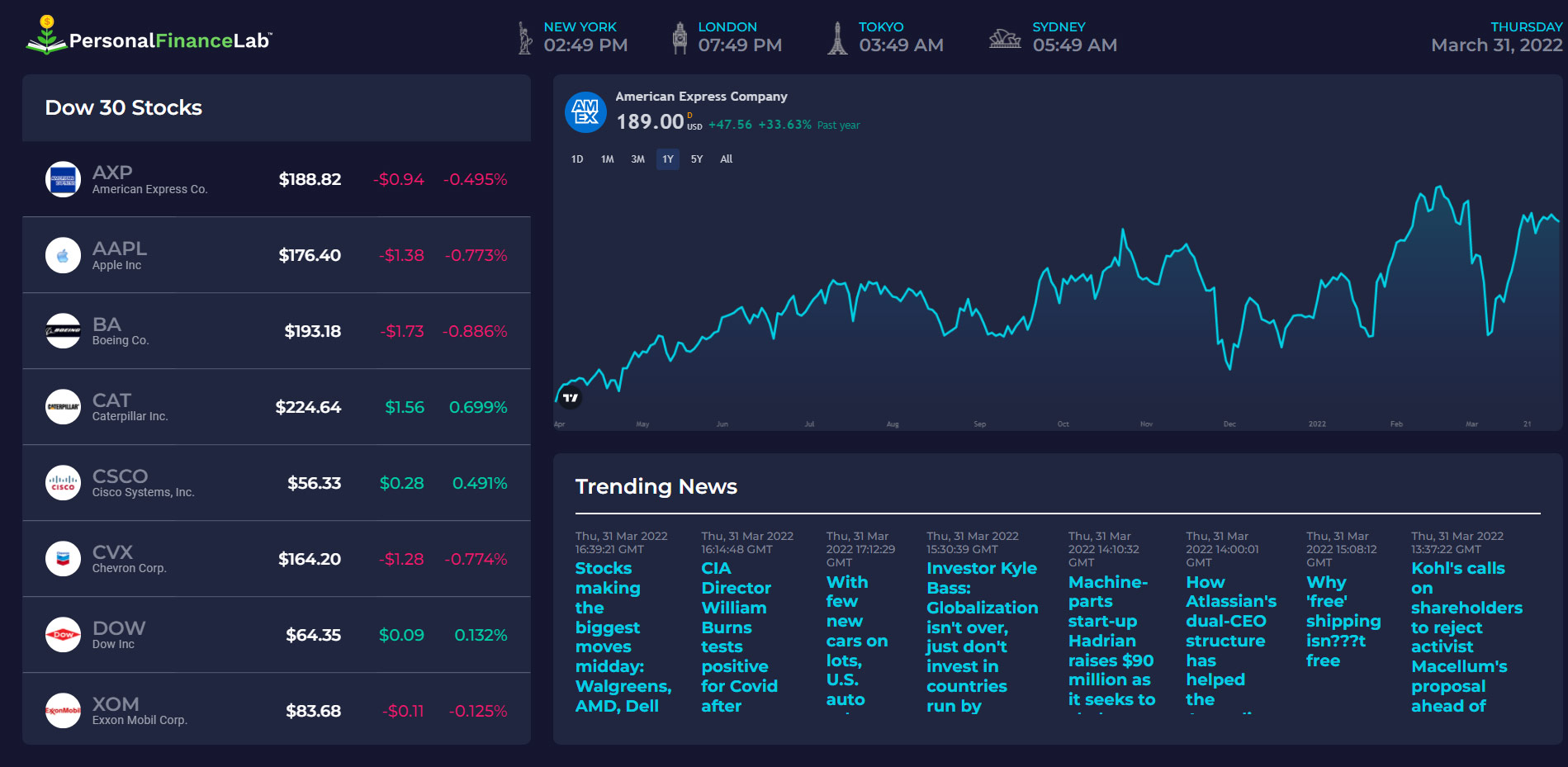Select the CSCO ticker symbol
This screenshot has height=767, width=1568.
pos(120,476)
